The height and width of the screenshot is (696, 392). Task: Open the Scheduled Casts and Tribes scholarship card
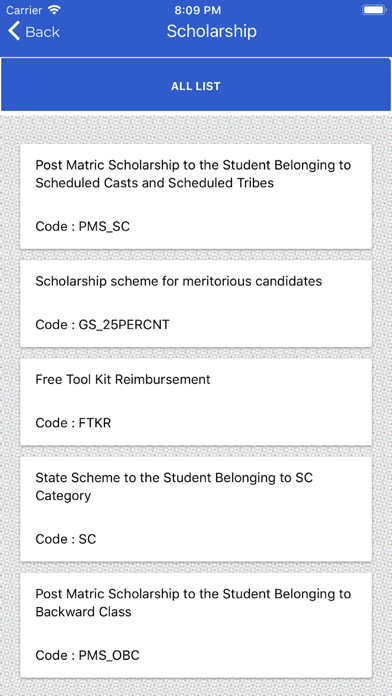coord(196,196)
